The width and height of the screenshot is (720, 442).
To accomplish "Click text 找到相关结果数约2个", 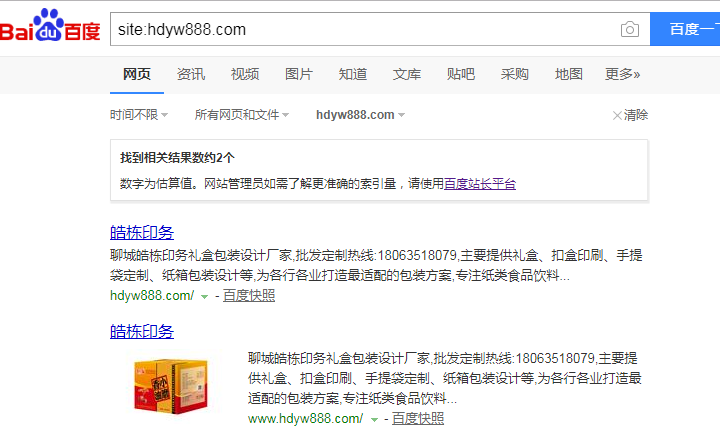I will pos(177,158).
